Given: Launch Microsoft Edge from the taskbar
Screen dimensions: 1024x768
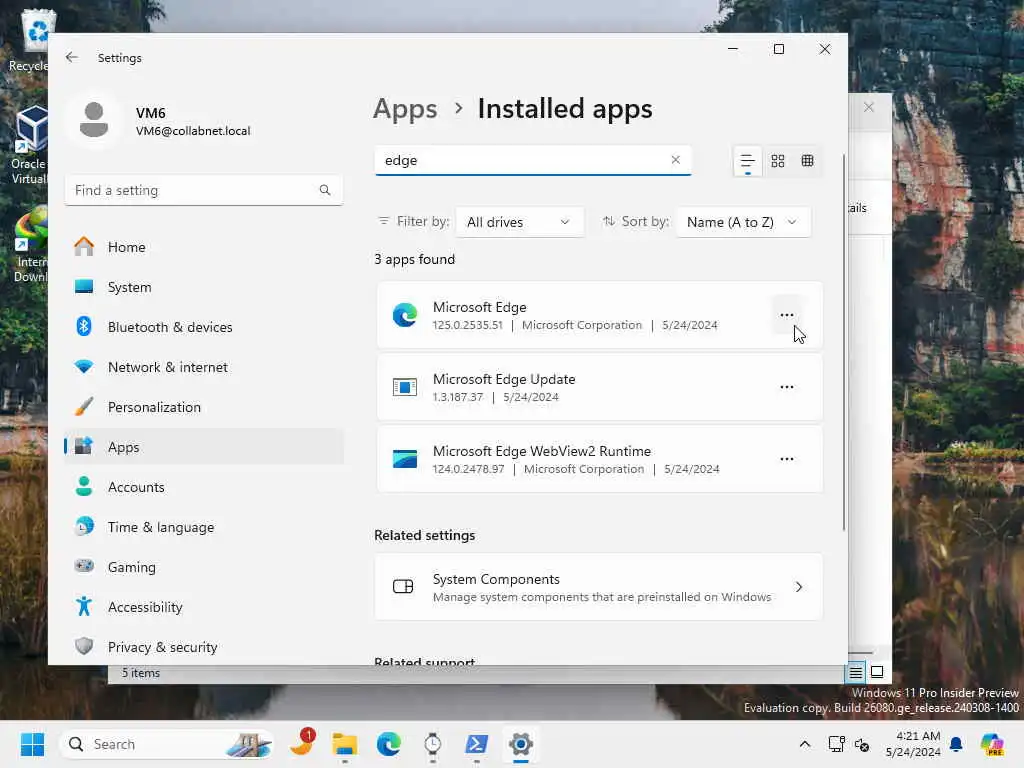Looking at the screenshot, I should (x=389, y=744).
